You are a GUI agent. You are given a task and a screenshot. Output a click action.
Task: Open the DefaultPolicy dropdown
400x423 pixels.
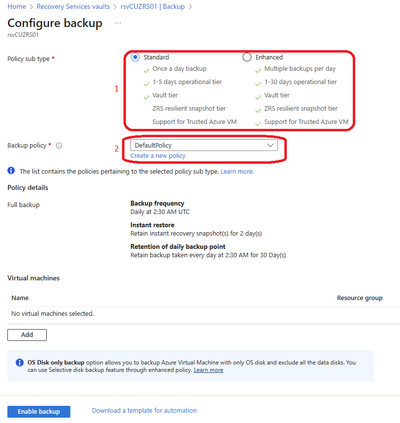click(204, 145)
